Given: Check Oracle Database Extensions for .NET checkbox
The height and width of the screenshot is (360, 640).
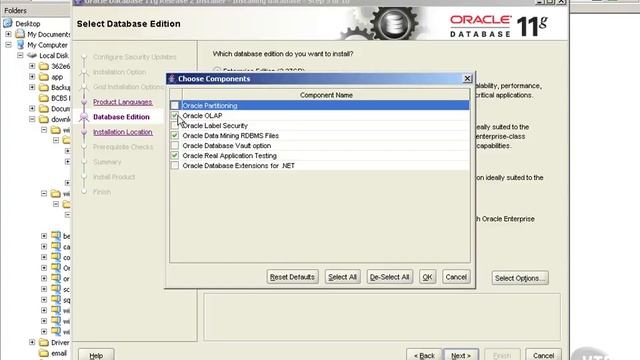Looking at the screenshot, I should coord(175,166).
